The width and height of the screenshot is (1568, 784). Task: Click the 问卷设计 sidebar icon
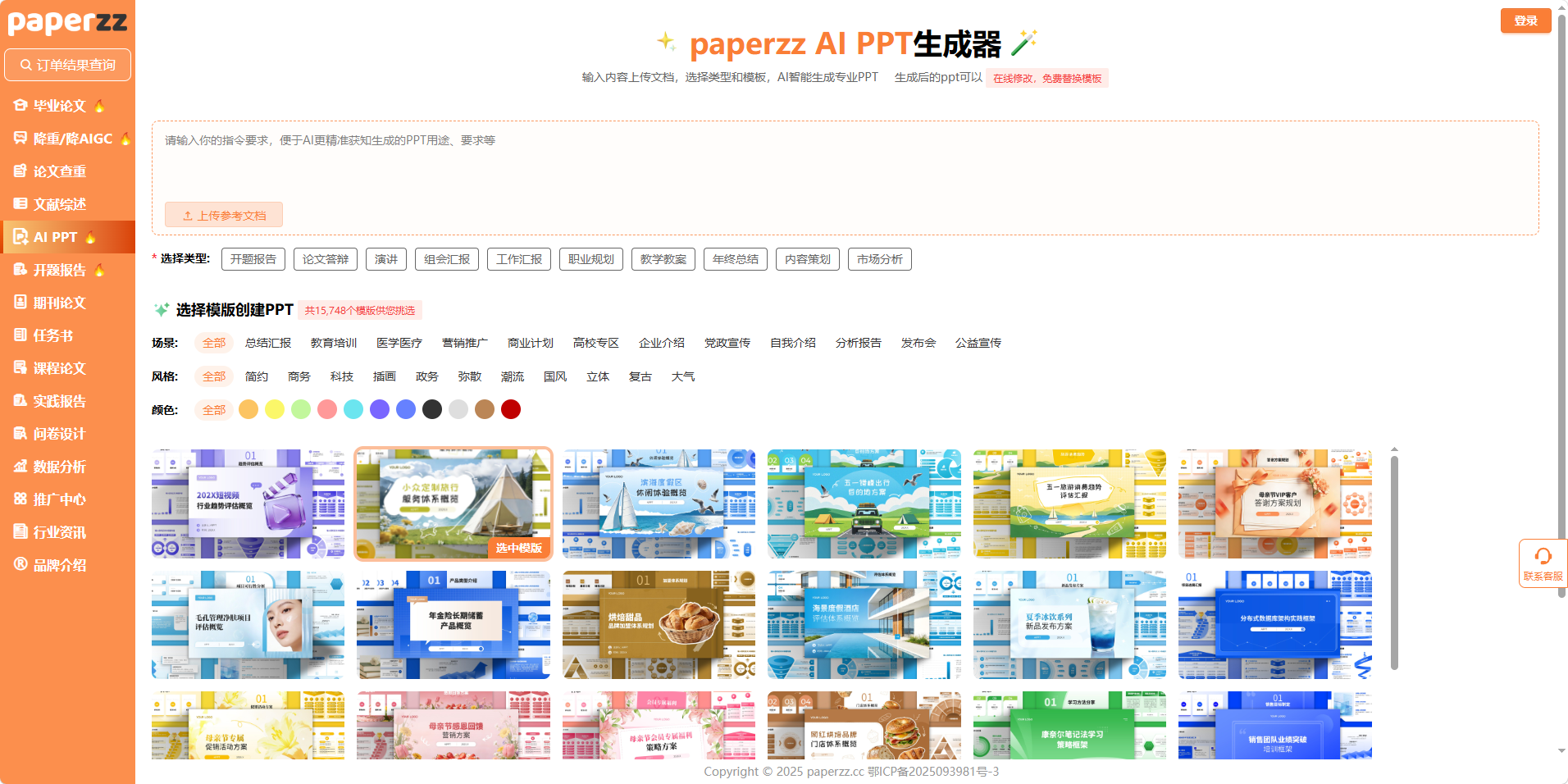[21, 434]
